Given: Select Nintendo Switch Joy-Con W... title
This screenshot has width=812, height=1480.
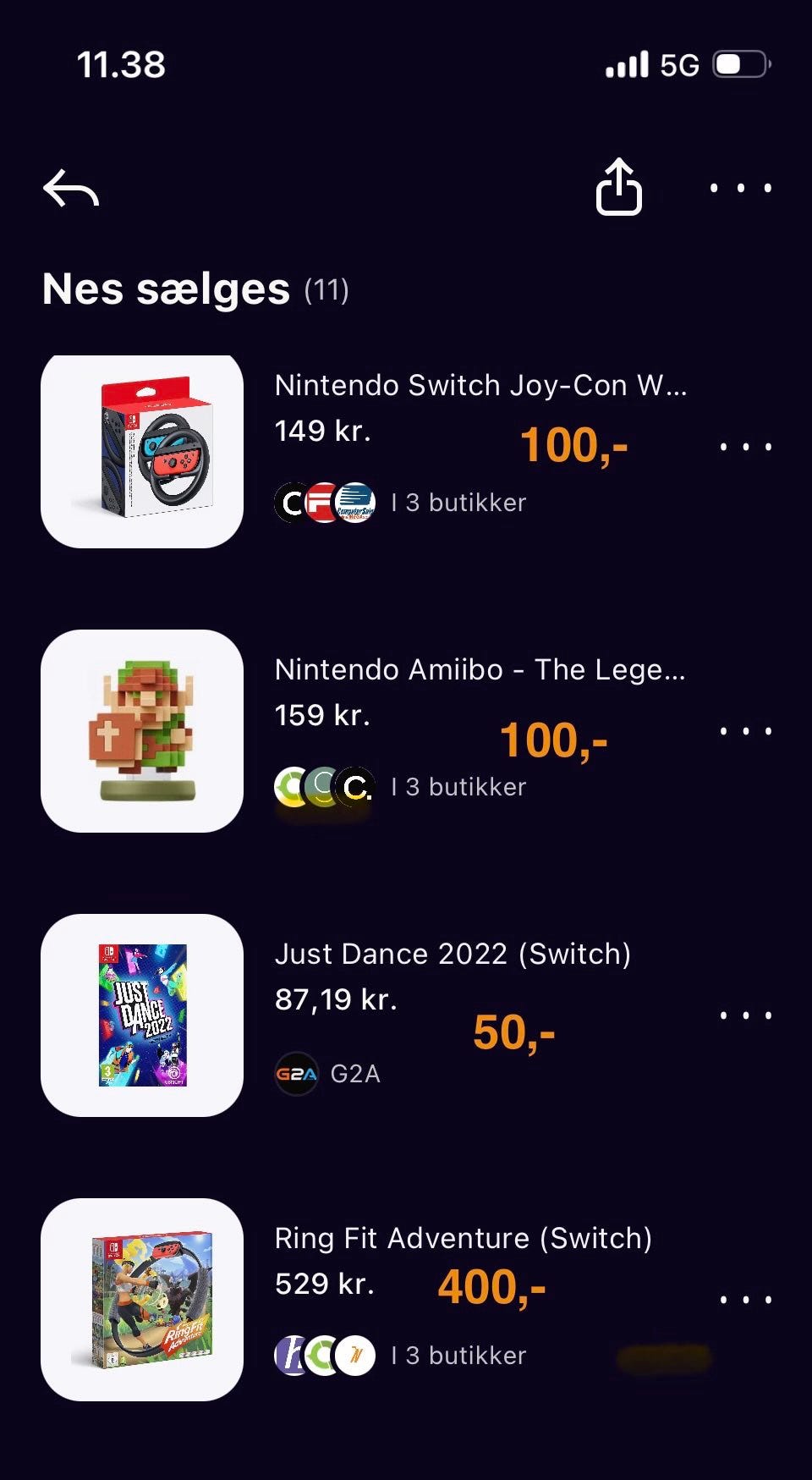Looking at the screenshot, I should point(480,385).
